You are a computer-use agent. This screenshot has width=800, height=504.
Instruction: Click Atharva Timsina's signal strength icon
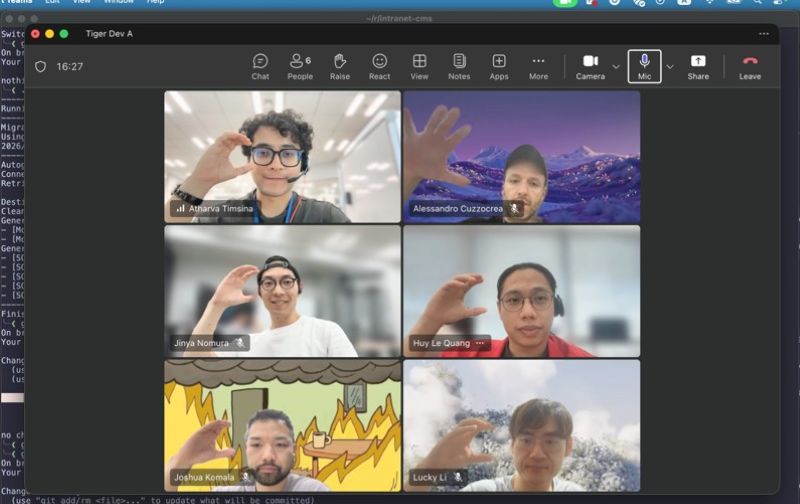(x=180, y=208)
